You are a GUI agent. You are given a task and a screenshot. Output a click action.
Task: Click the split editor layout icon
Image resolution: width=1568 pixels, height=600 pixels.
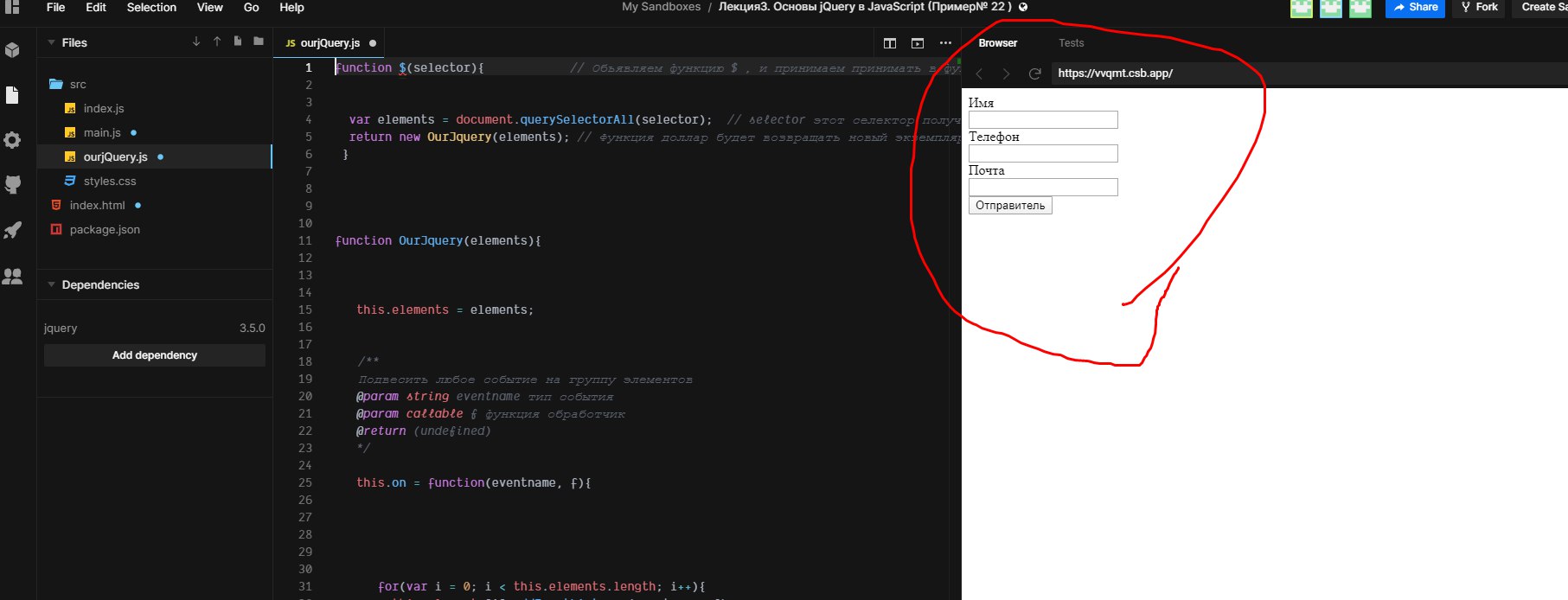pyautogui.click(x=890, y=43)
